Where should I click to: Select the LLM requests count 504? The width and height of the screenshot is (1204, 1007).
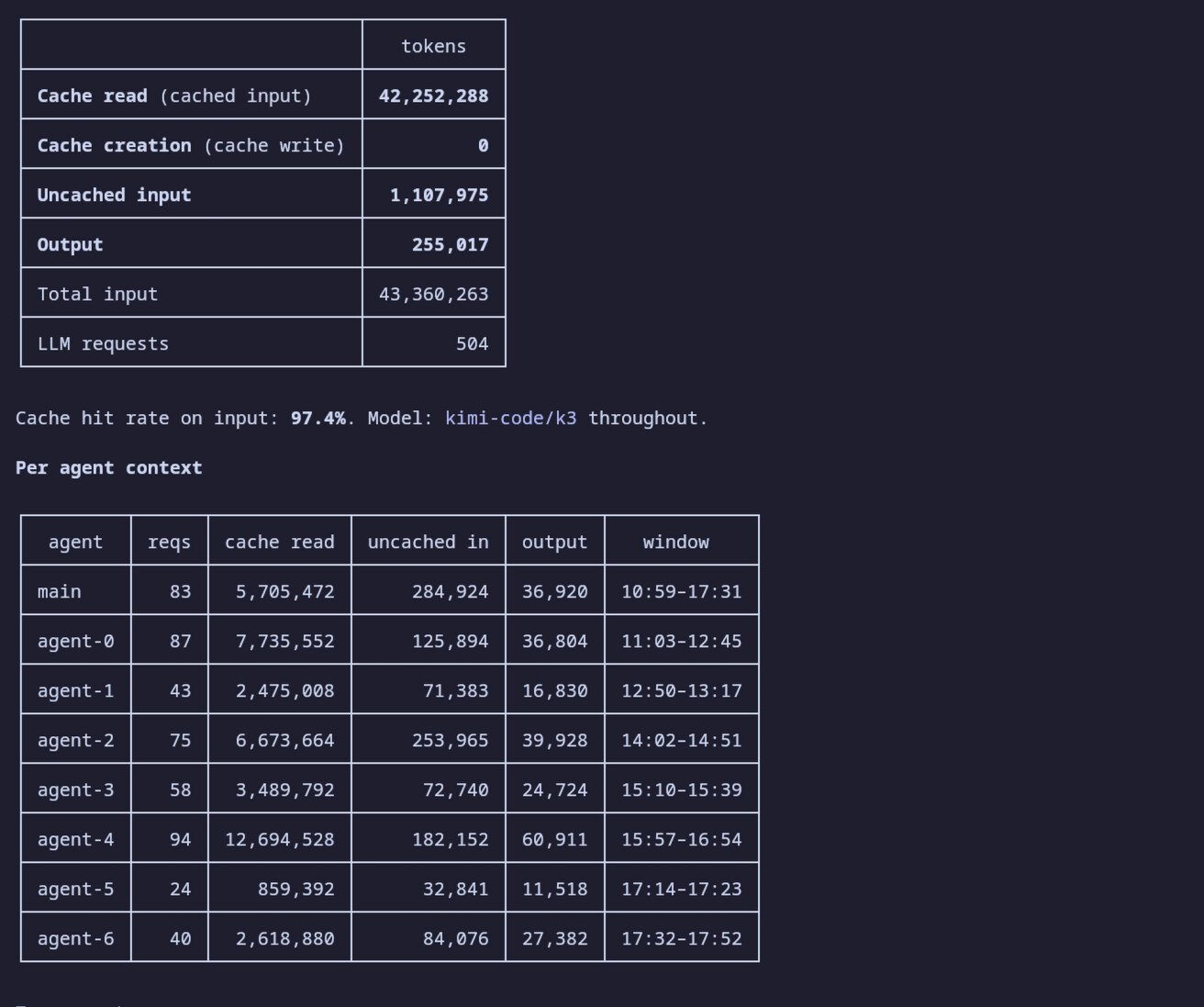[472, 343]
